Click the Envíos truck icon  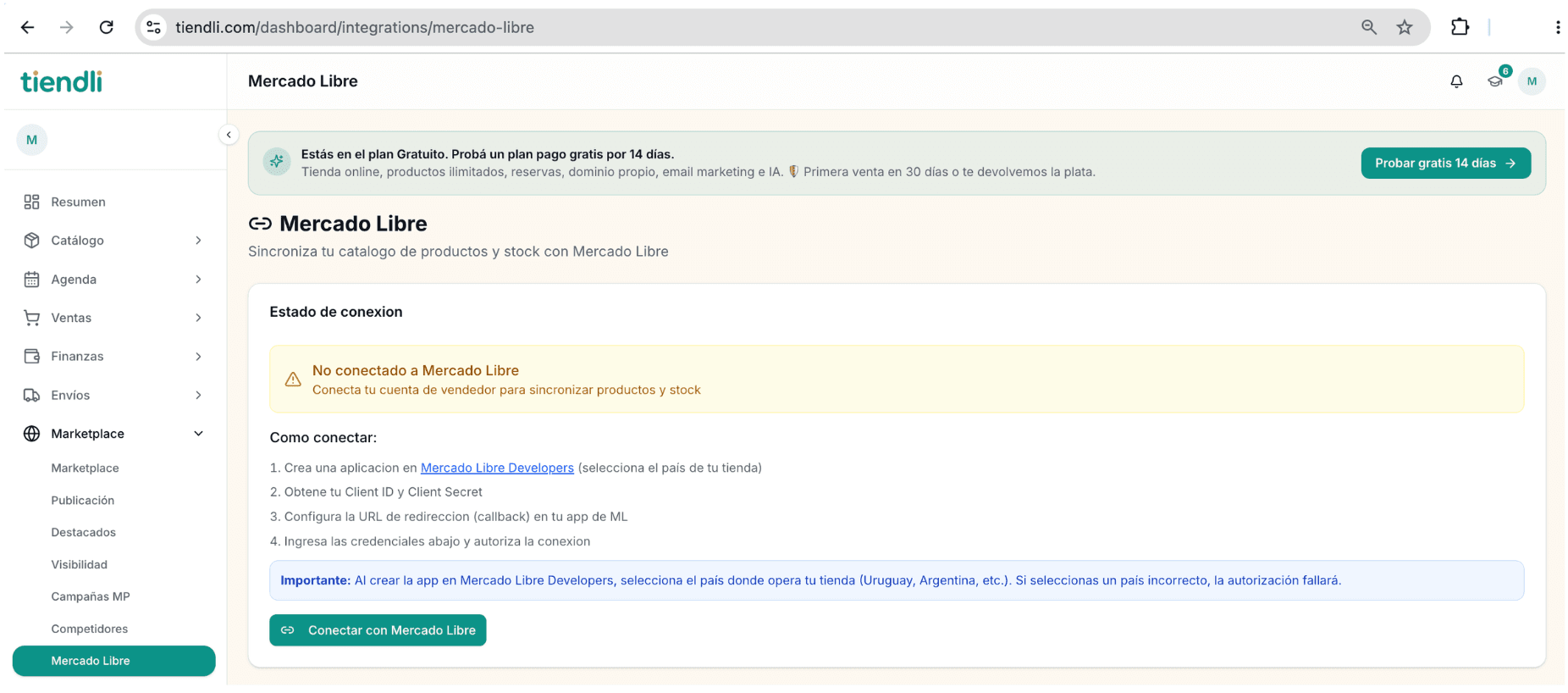(x=32, y=395)
